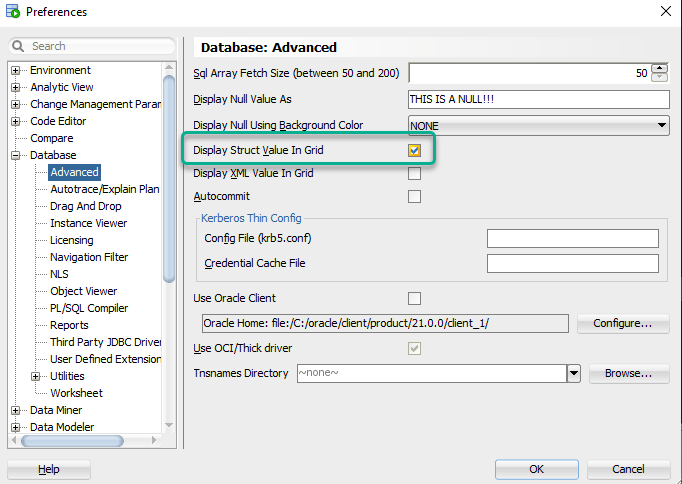Select NLS preferences
This screenshot has height=484, width=682.
[x=59, y=274]
